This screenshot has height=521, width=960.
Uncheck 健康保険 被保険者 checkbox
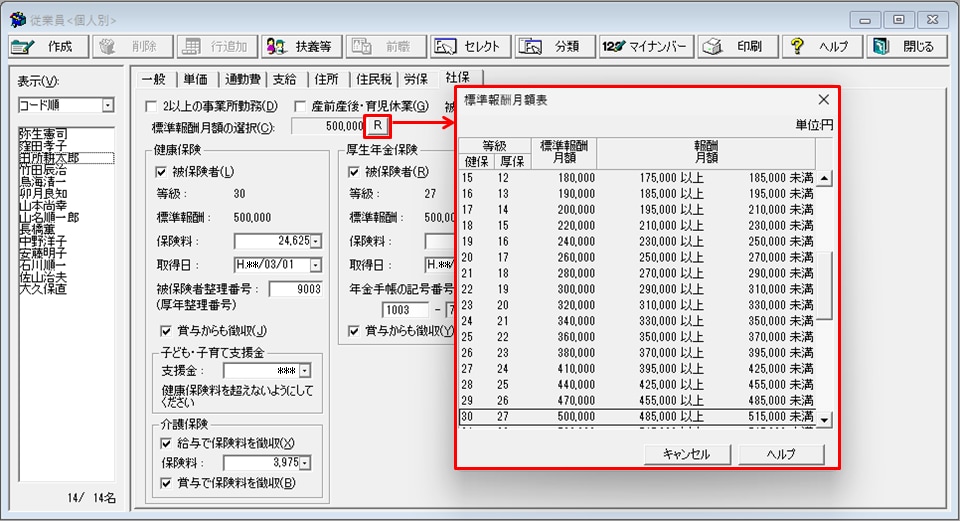148,173
